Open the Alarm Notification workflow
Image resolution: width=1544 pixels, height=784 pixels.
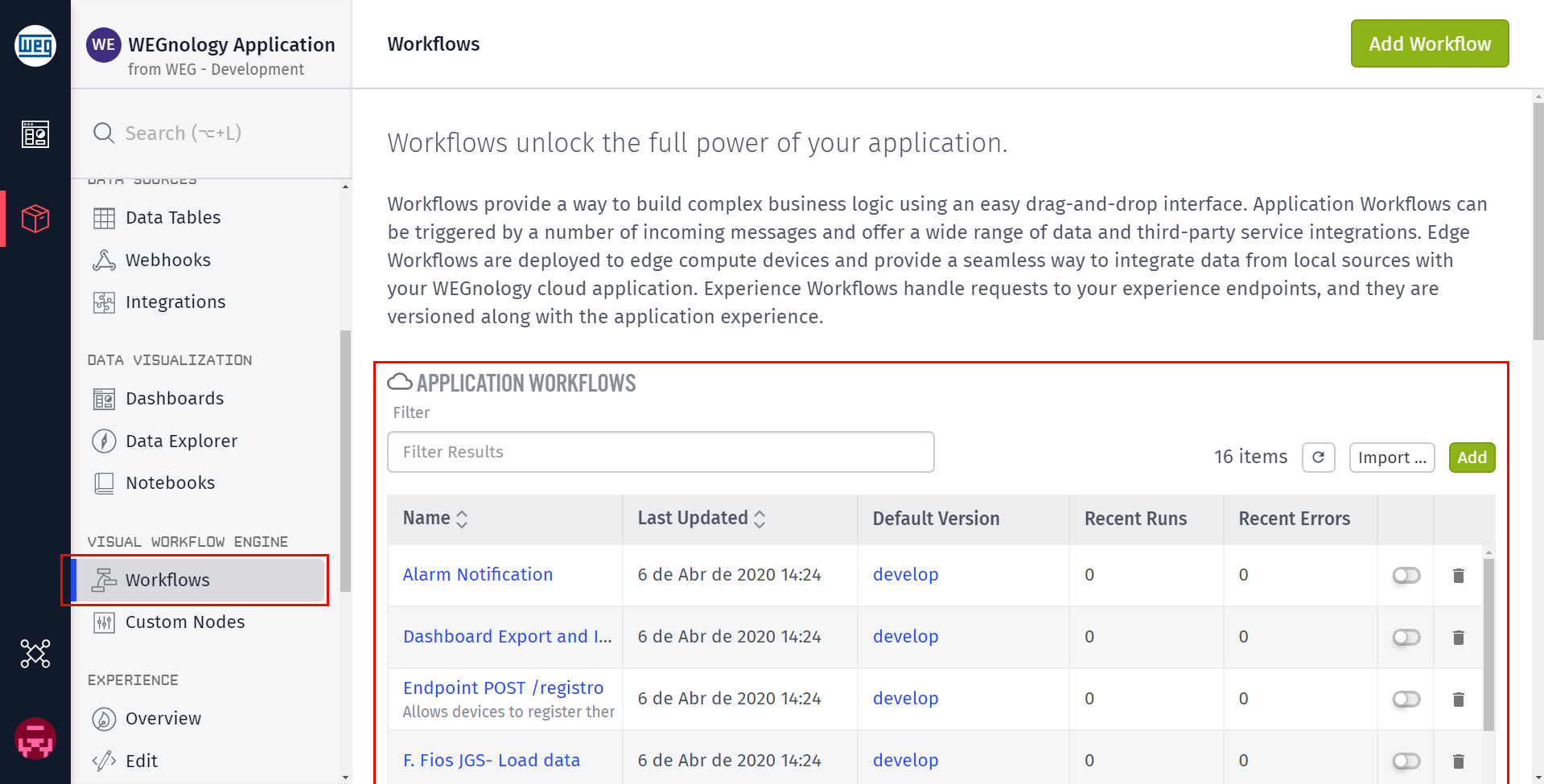pos(478,575)
